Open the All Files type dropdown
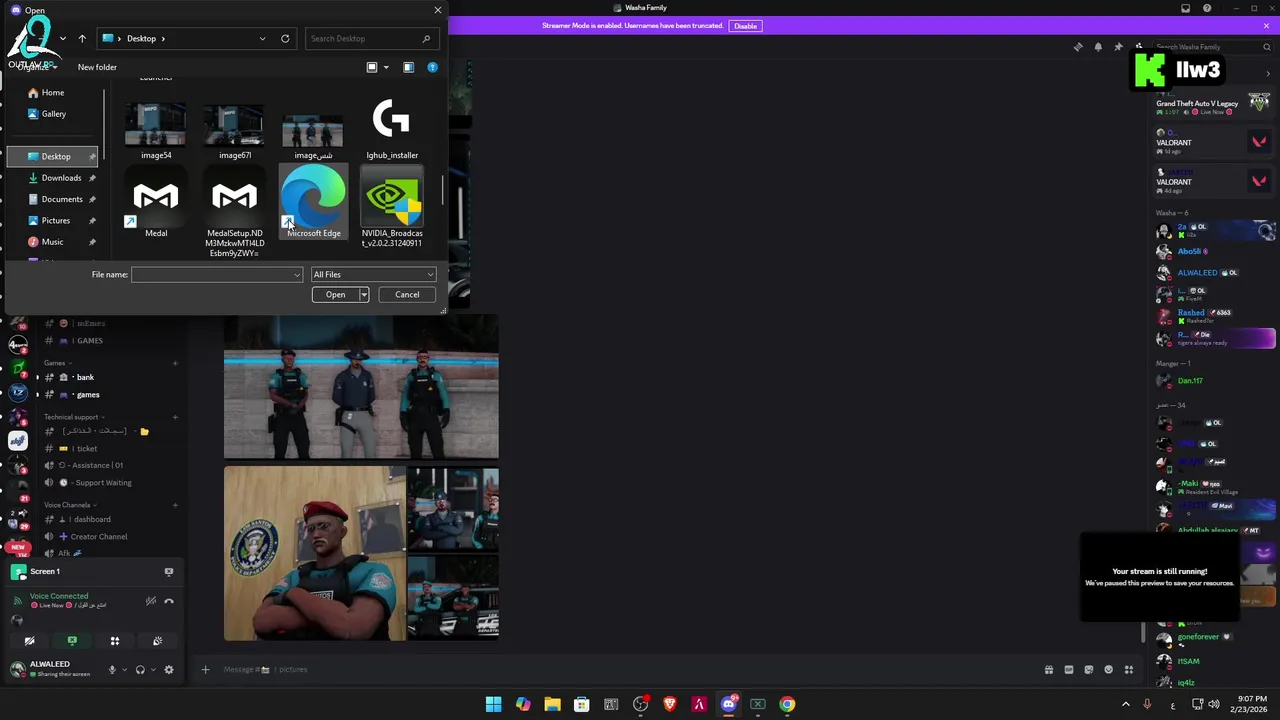The image size is (1280, 720). pos(373,274)
